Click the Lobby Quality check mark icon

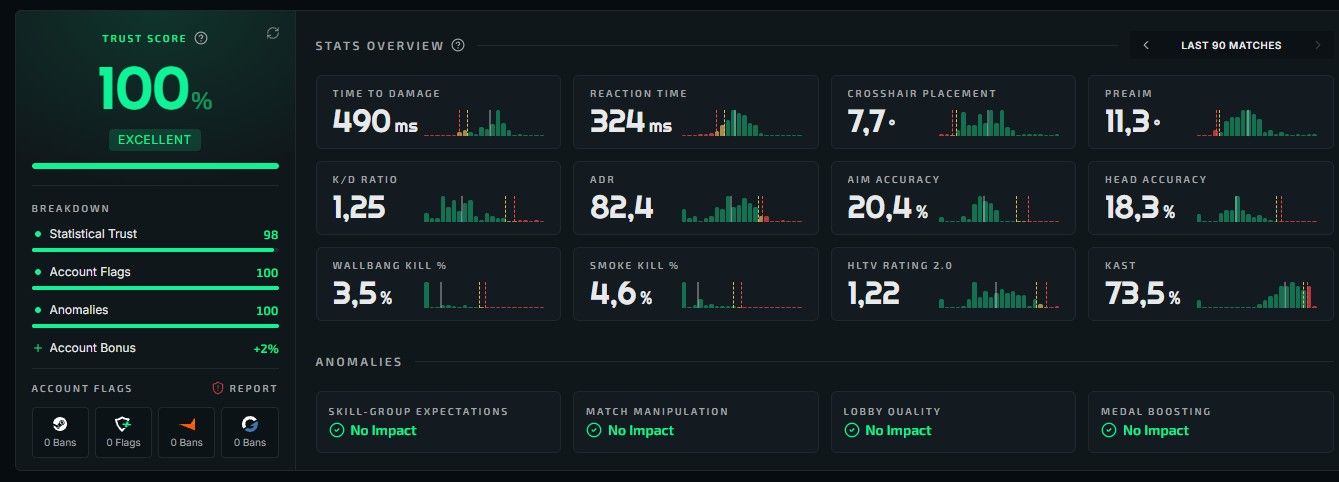pos(851,431)
